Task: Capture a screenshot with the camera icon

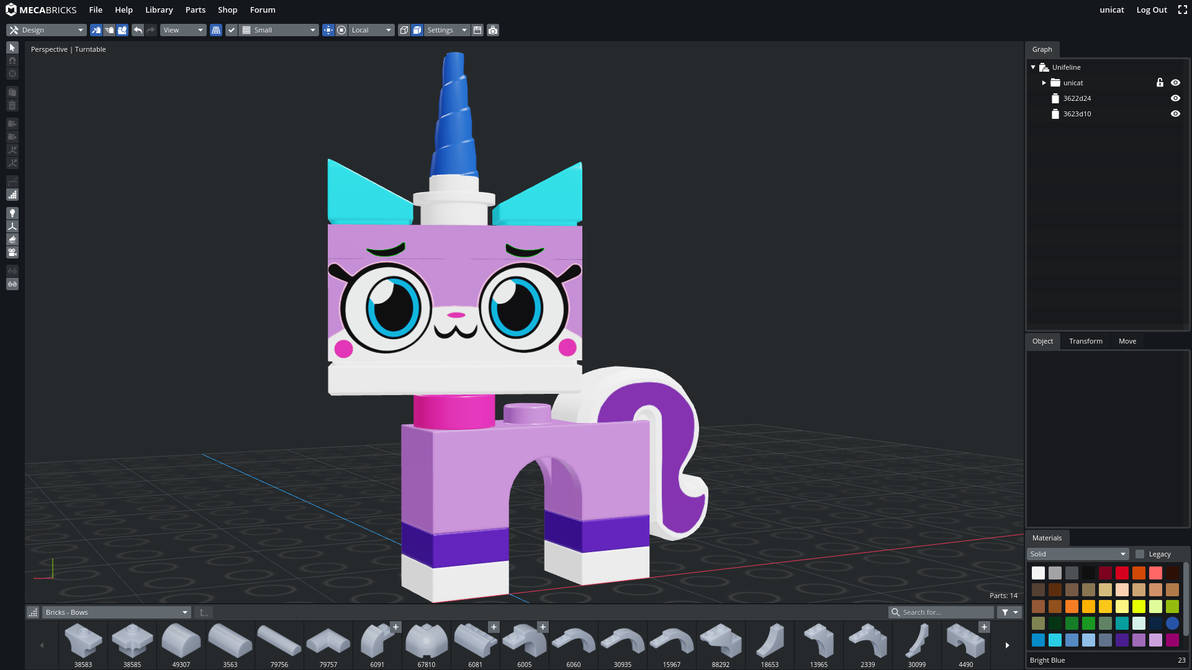Action: [492, 30]
